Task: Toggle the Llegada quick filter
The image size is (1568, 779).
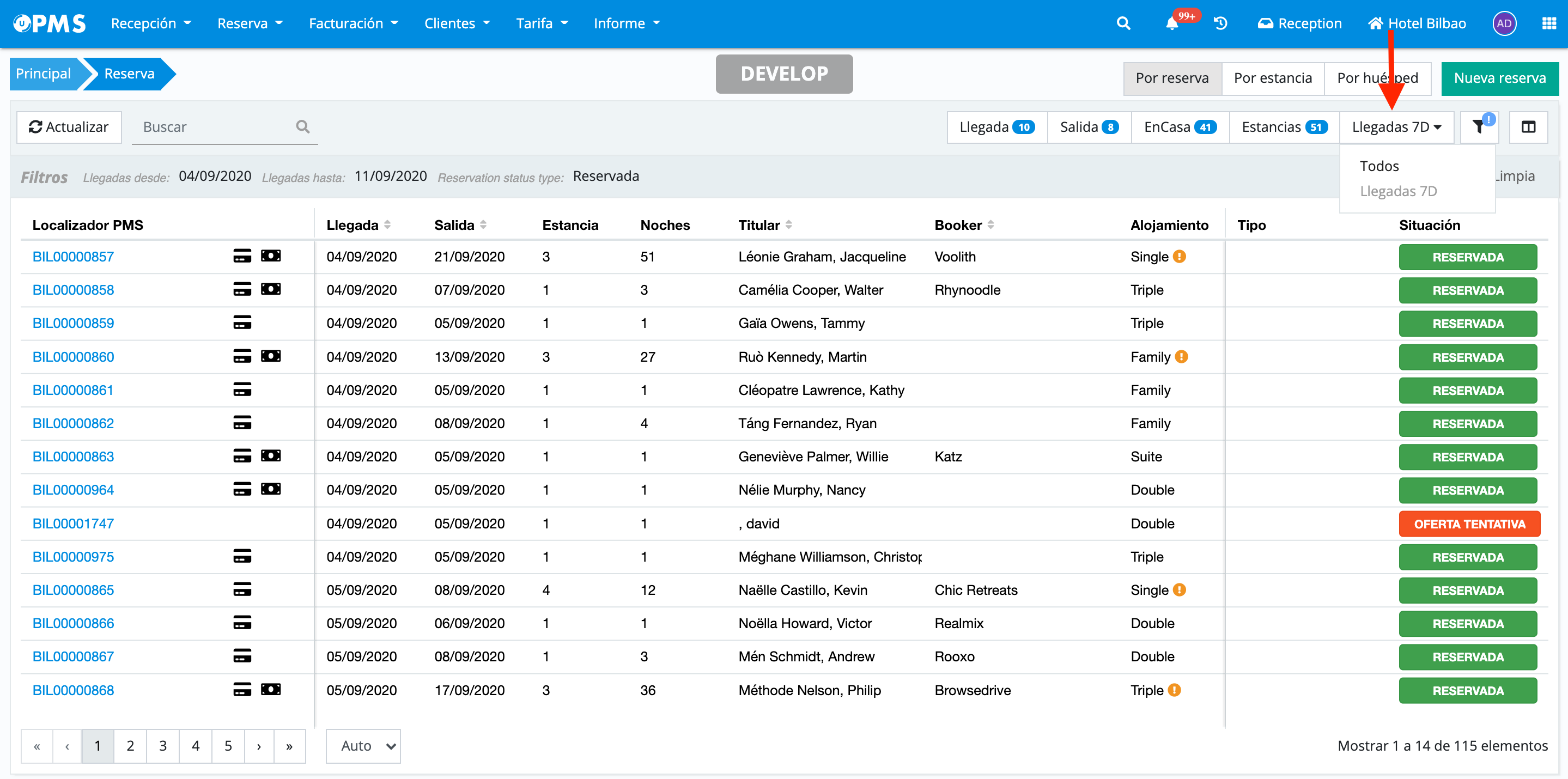Action: (x=996, y=127)
